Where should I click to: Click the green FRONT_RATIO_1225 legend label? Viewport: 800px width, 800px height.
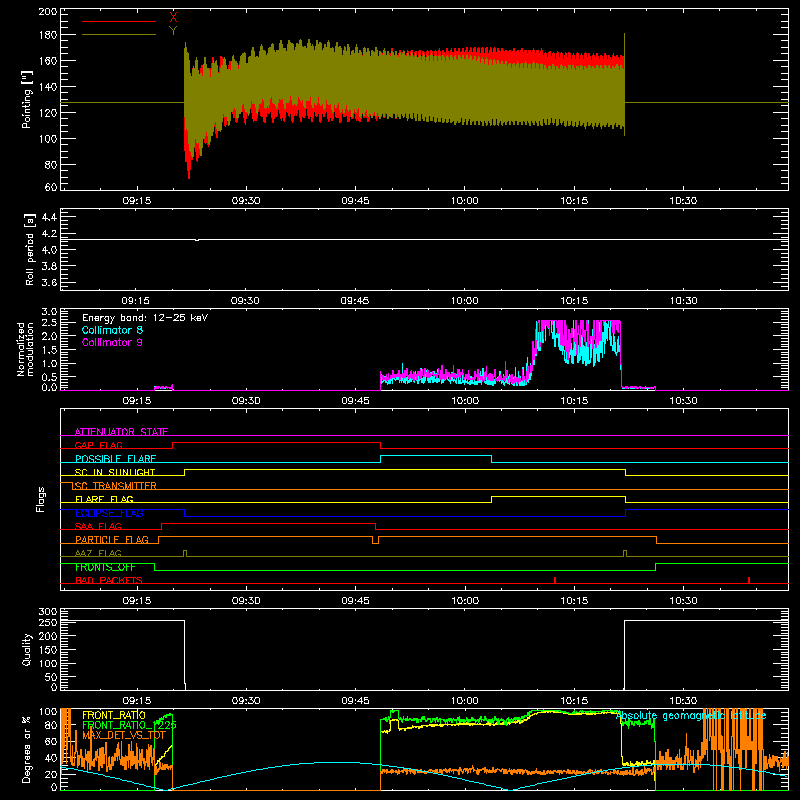pyautogui.click(x=129, y=725)
